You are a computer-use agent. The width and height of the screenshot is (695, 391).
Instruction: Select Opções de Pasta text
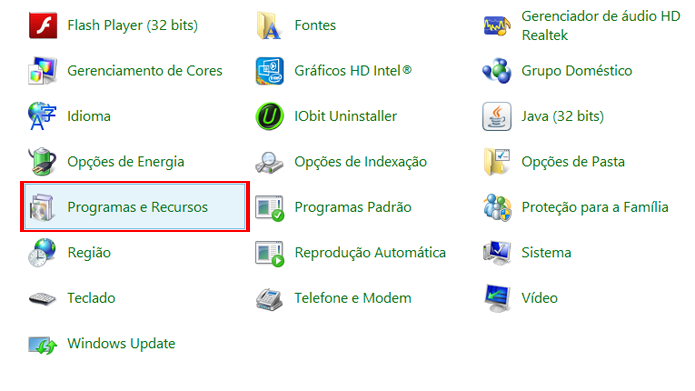point(573,162)
